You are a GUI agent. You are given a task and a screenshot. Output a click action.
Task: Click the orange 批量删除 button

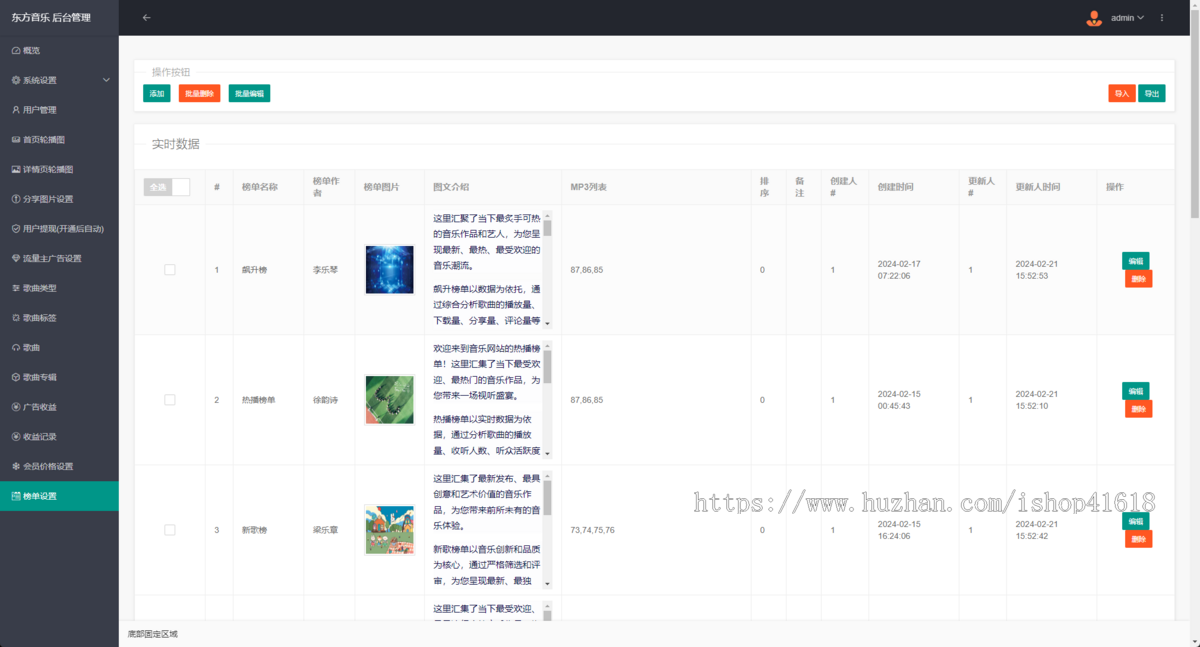[x=200, y=93]
